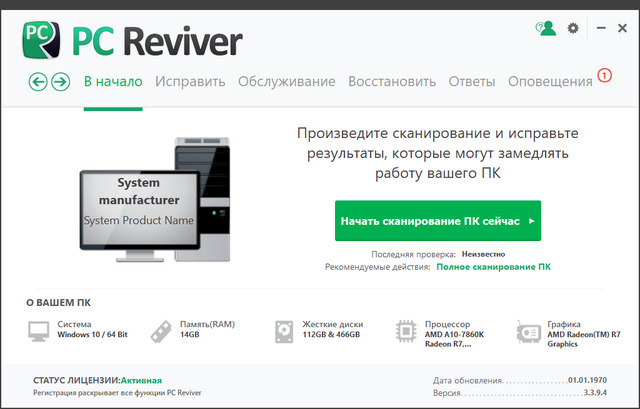Click the processor chip icon
Viewport: 640px width, 409px height.
pyautogui.click(x=406, y=331)
